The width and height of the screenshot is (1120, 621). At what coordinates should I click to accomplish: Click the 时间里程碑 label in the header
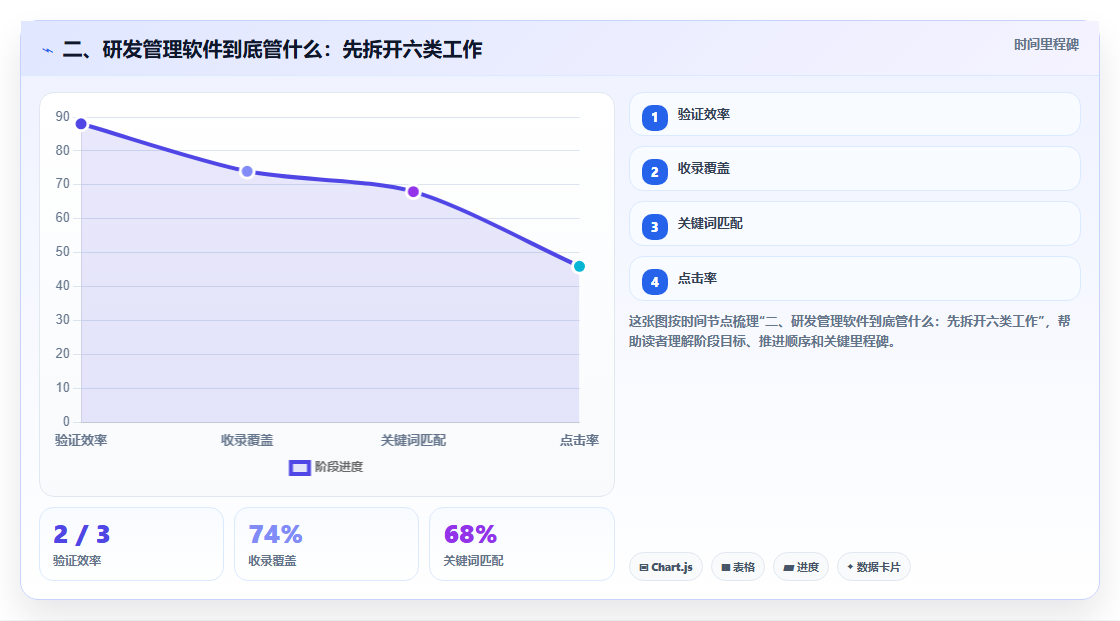[1046, 44]
